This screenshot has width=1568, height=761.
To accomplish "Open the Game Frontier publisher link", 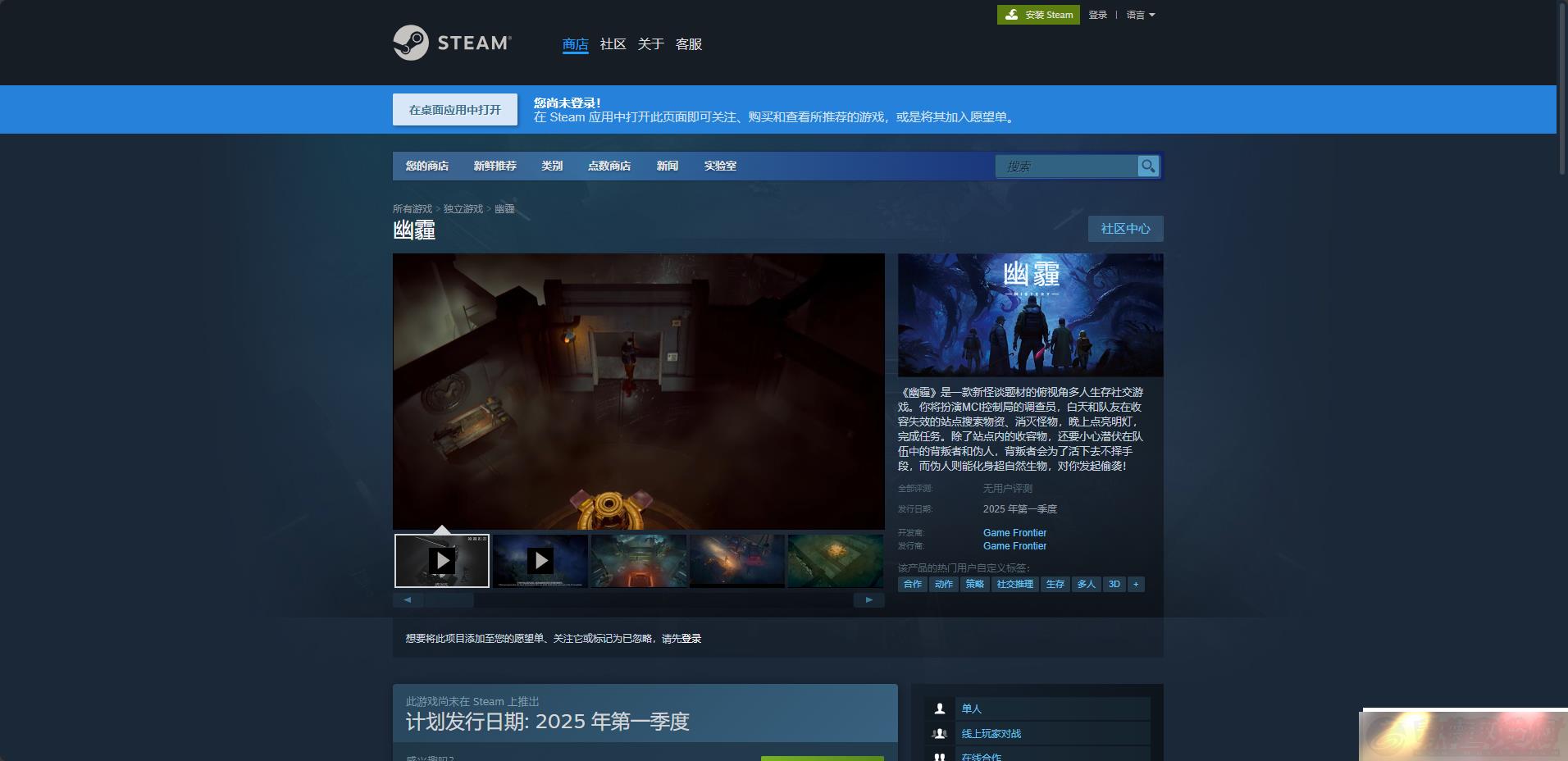I will point(1014,546).
